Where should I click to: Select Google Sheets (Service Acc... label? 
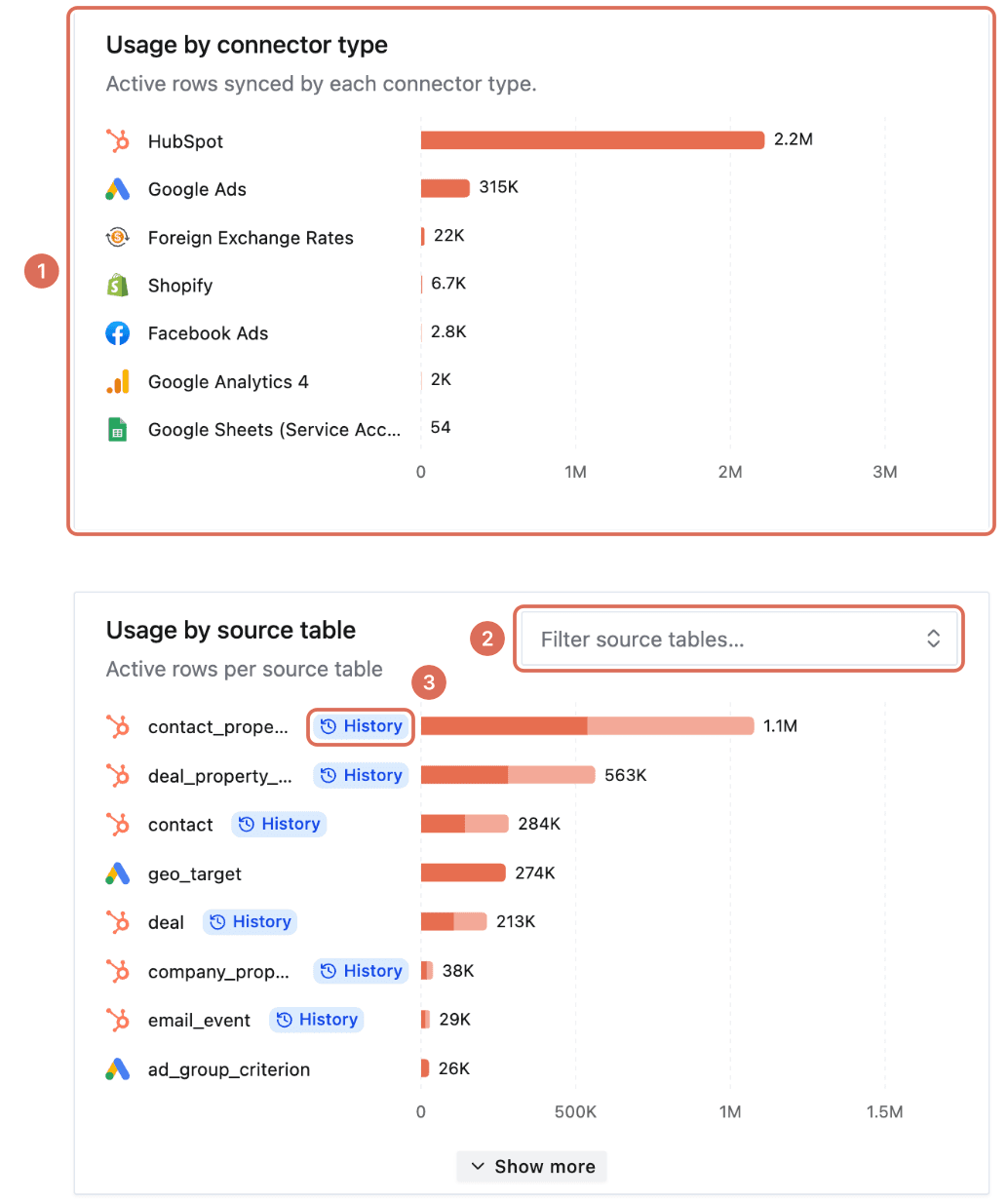pos(274,430)
